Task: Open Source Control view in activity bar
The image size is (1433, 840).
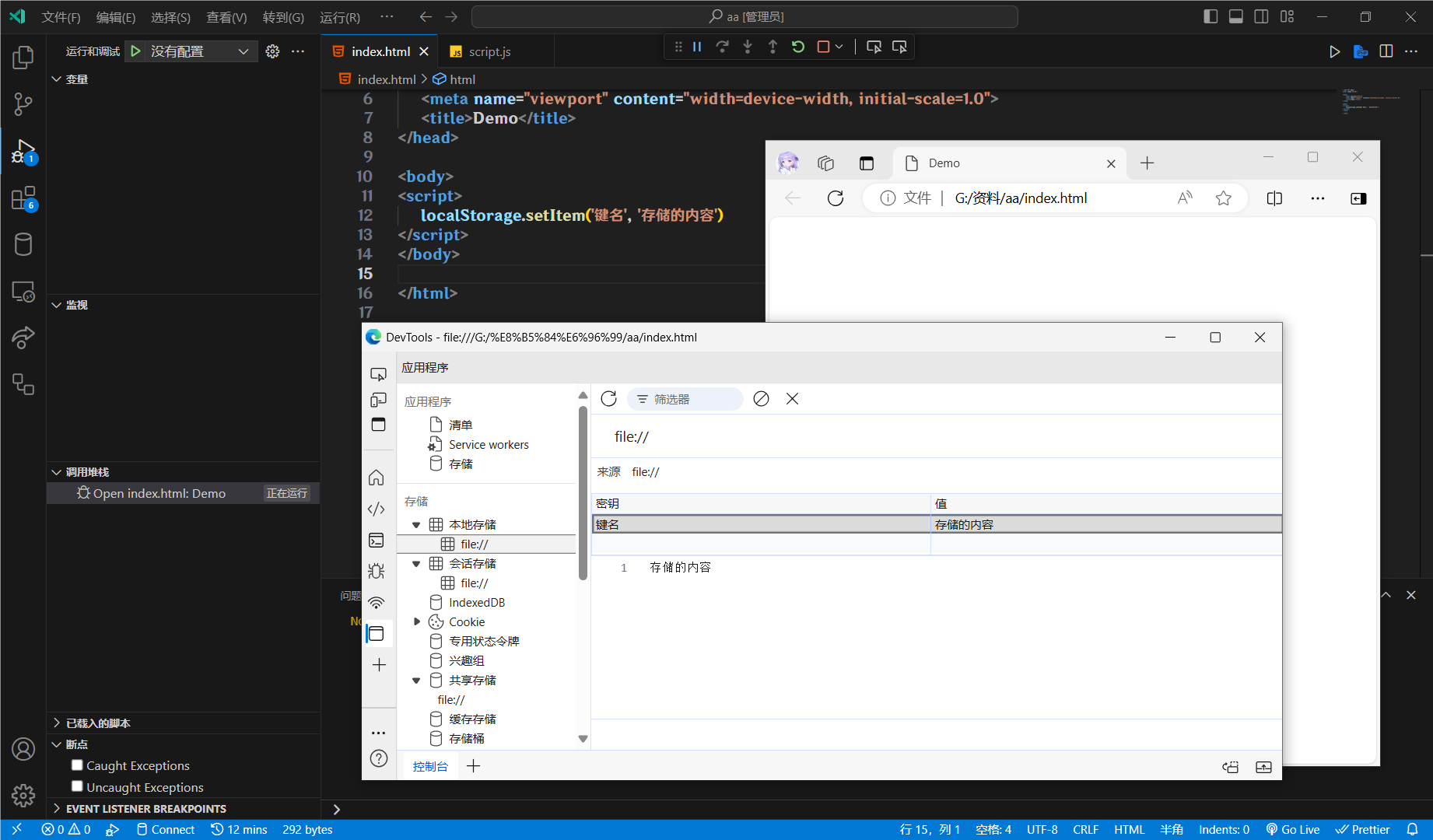Action: click(23, 104)
